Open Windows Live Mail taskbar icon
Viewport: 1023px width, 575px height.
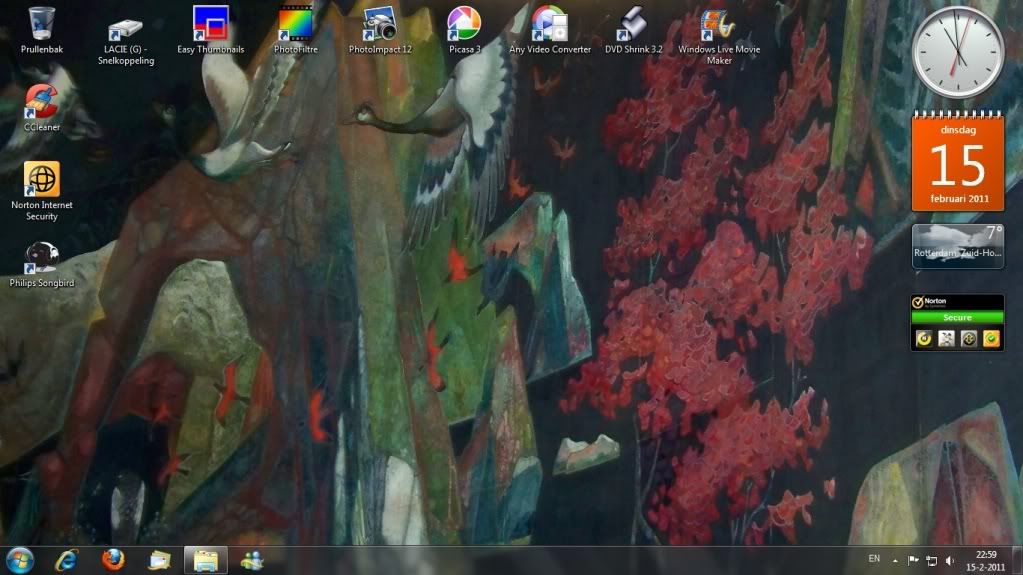coord(159,561)
